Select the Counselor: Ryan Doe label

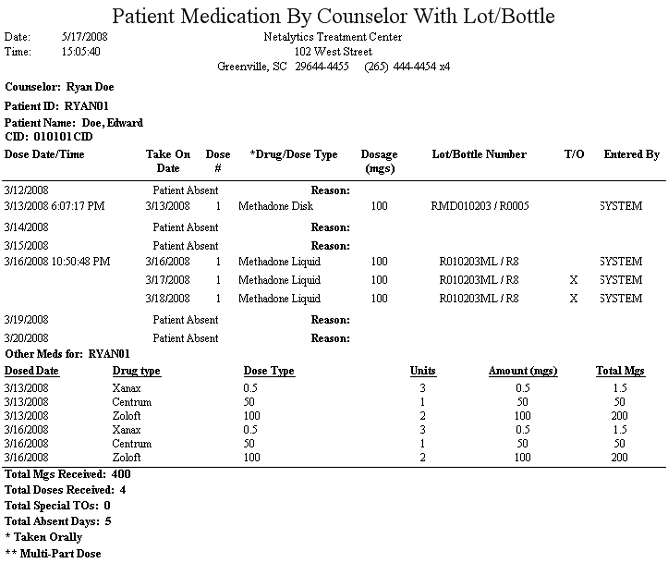pos(59,87)
